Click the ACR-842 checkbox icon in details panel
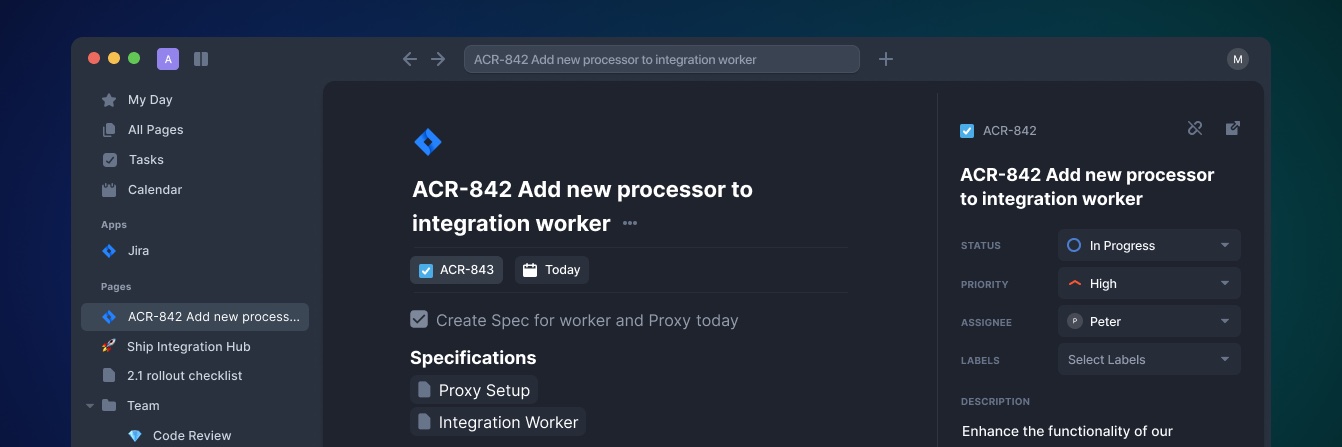This screenshot has width=1342, height=447. tap(967, 131)
